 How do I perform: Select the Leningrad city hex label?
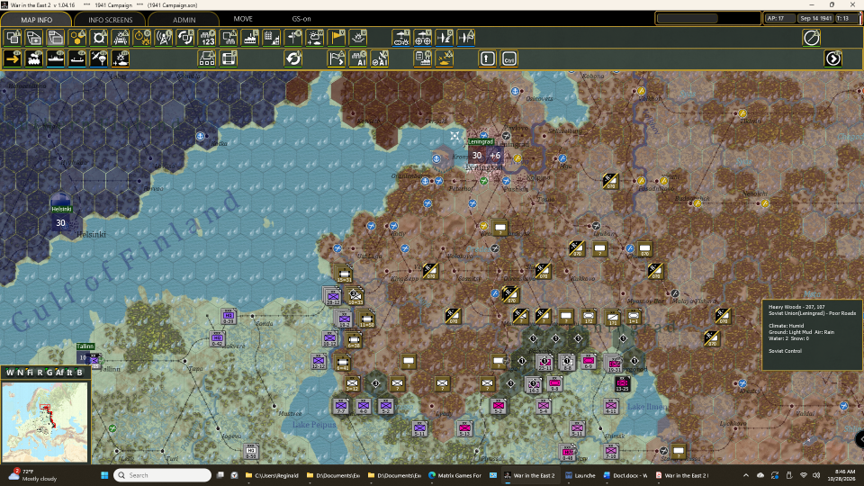pyautogui.click(x=480, y=142)
